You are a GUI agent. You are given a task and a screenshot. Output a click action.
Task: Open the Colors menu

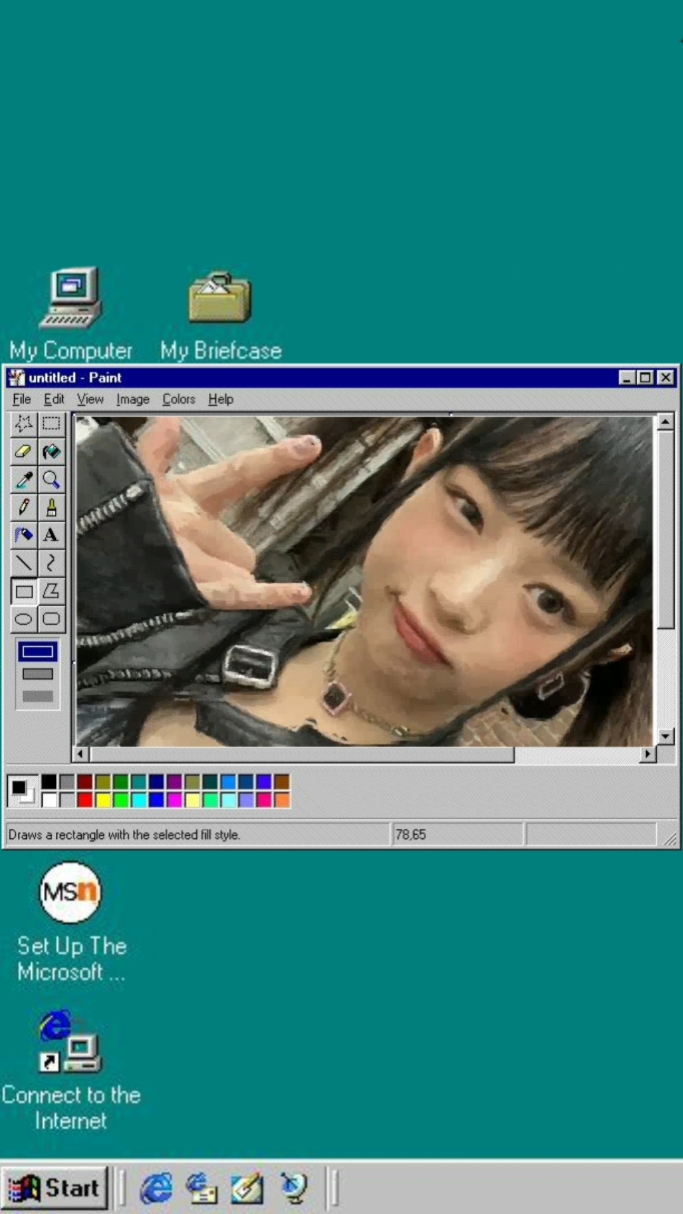point(179,399)
